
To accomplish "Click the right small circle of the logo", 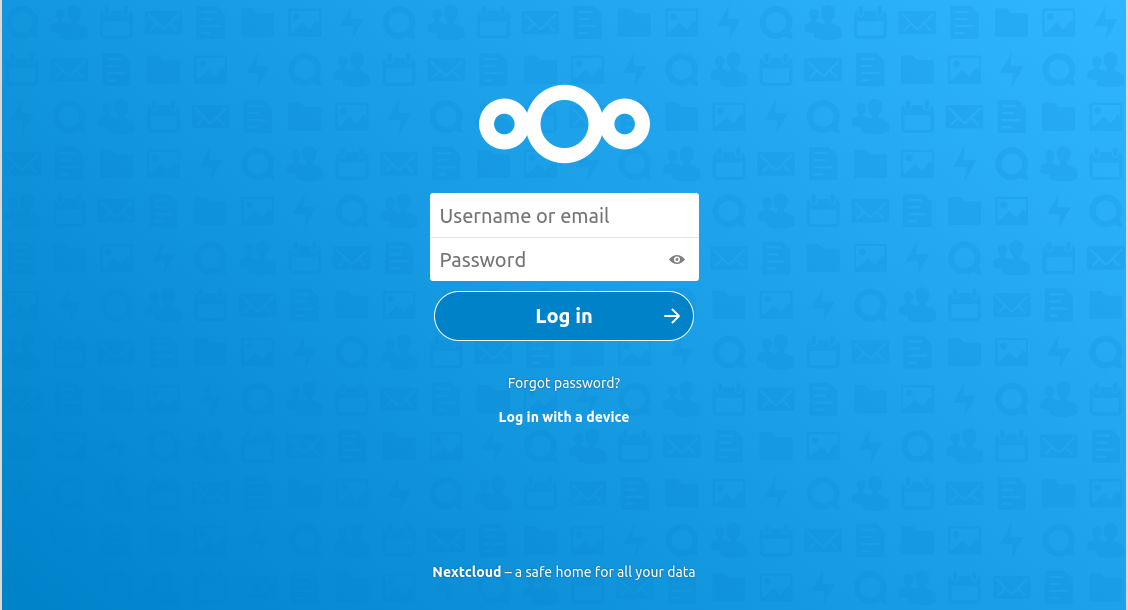I will [x=624, y=124].
